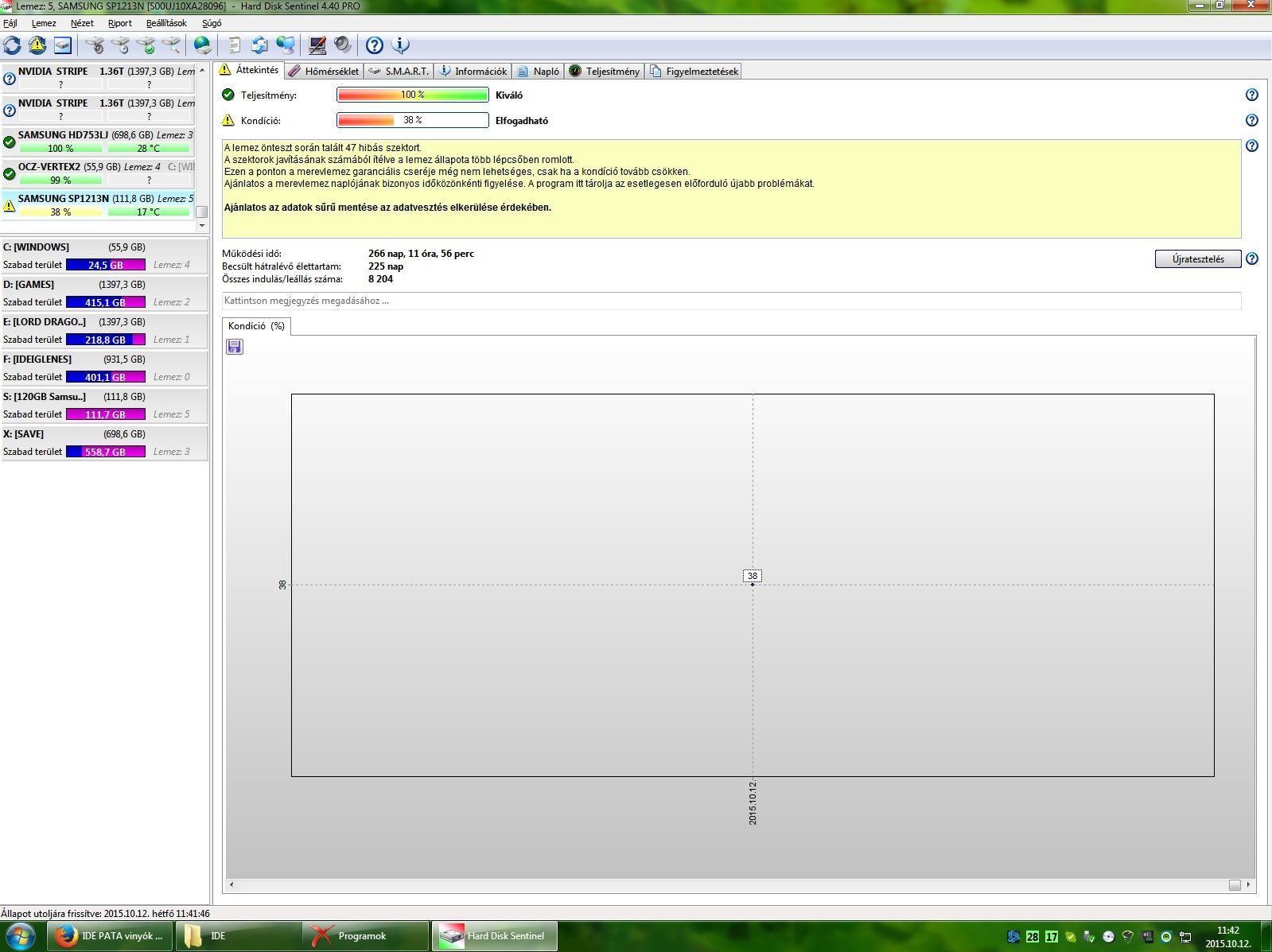Click the disk list scroll up arrow
Image resolution: width=1272 pixels, height=952 pixels.
(x=202, y=70)
